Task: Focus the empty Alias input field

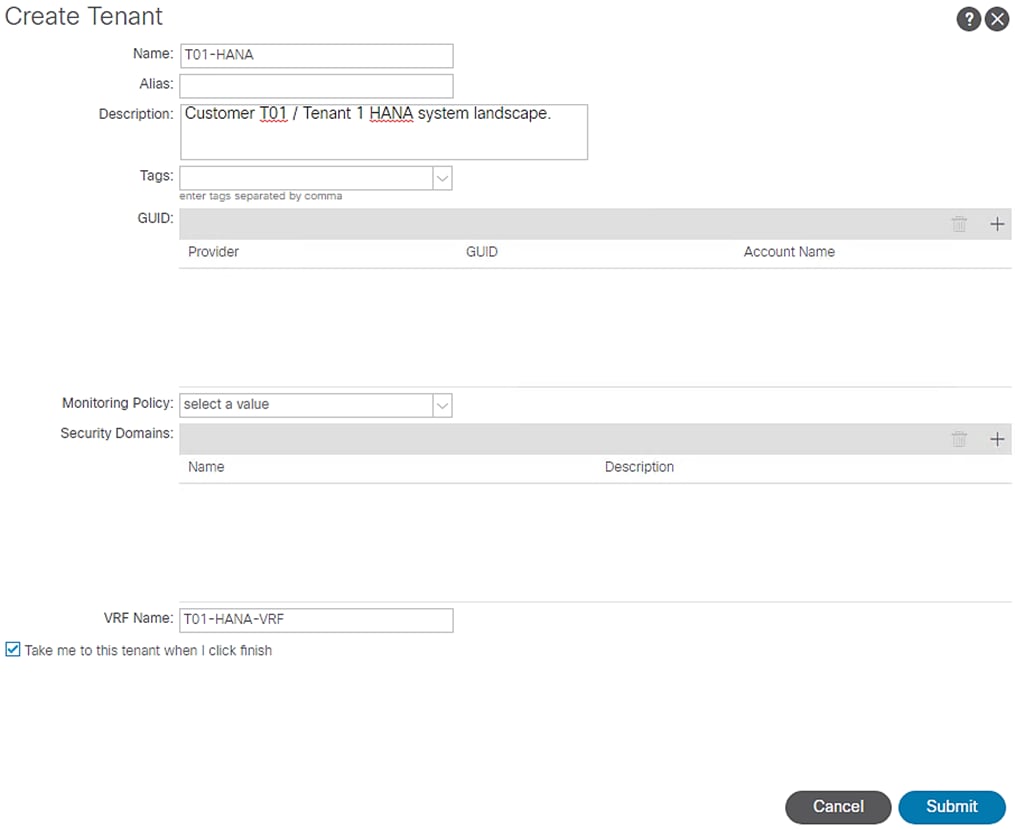Action: coord(316,86)
